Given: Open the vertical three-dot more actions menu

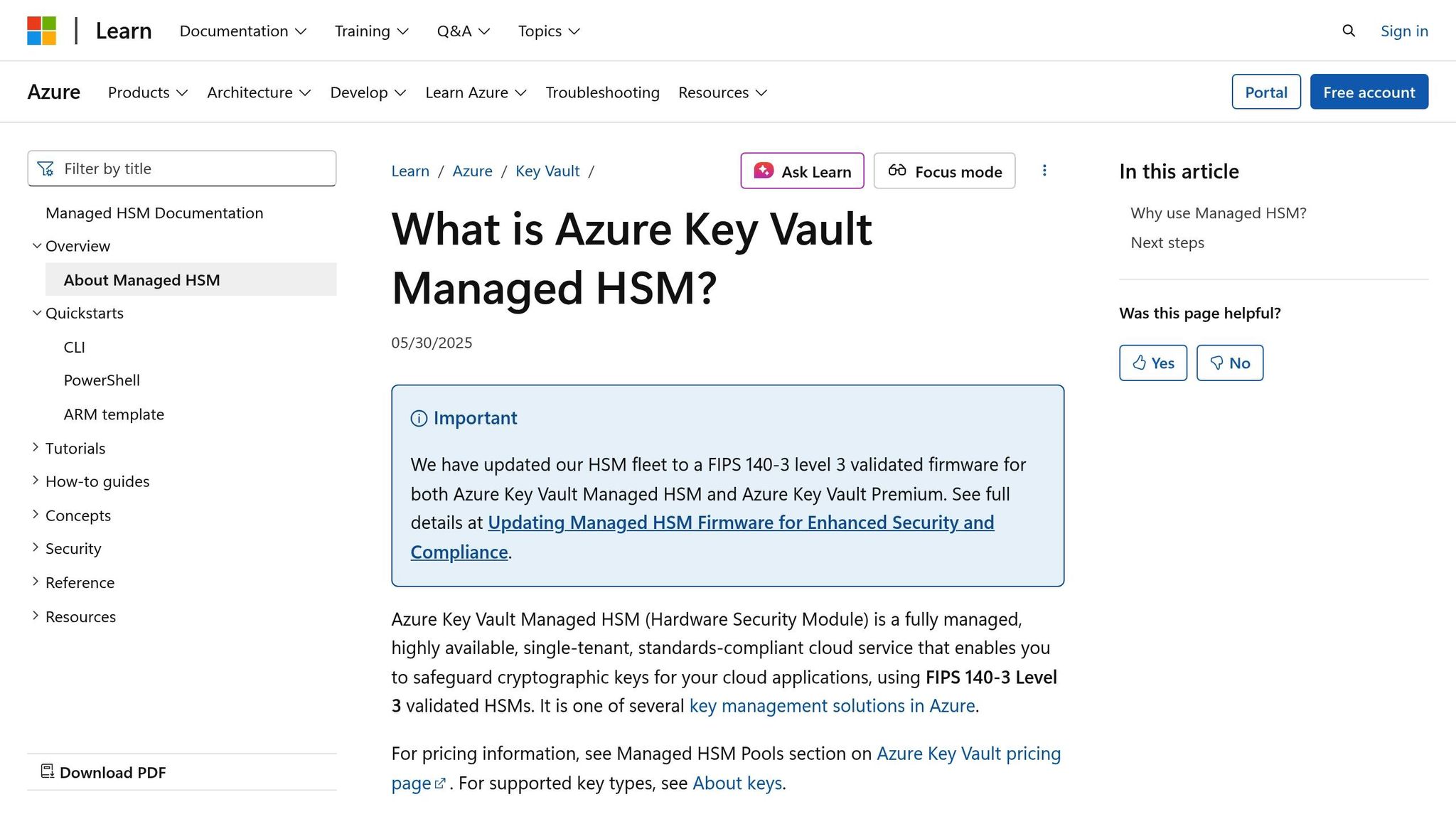Looking at the screenshot, I should point(1044,171).
